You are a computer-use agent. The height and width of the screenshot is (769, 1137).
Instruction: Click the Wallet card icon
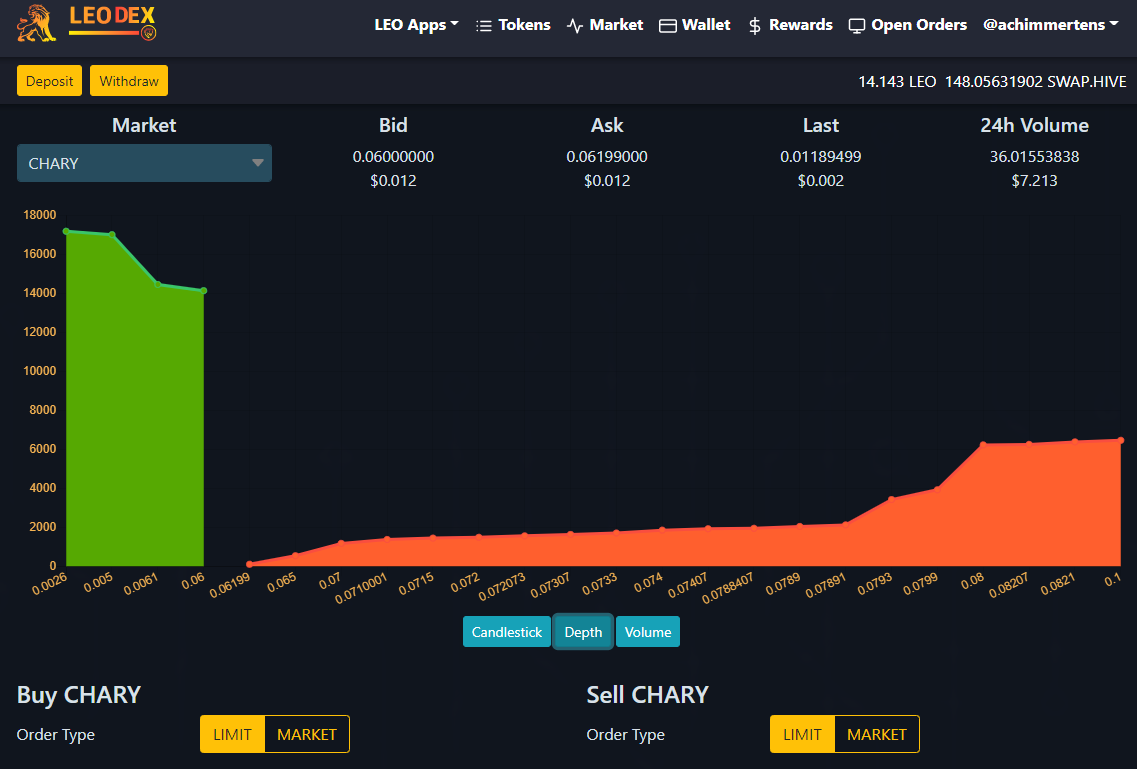pyautogui.click(x=668, y=26)
